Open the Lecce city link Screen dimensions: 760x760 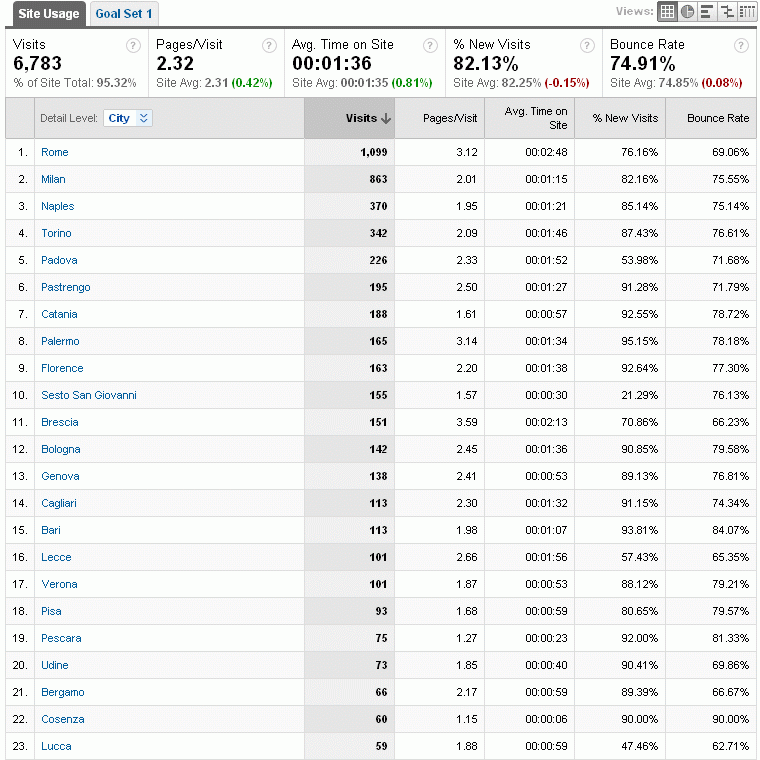[x=56, y=557]
